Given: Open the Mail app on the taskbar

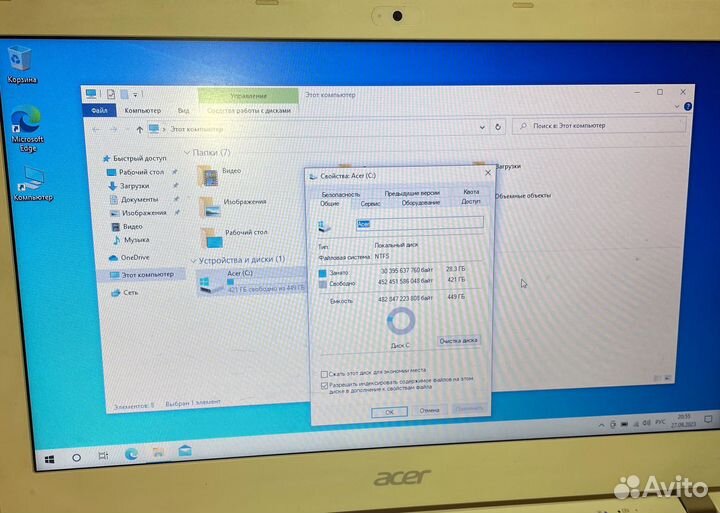Looking at the screenshot, I should (185, 451).
